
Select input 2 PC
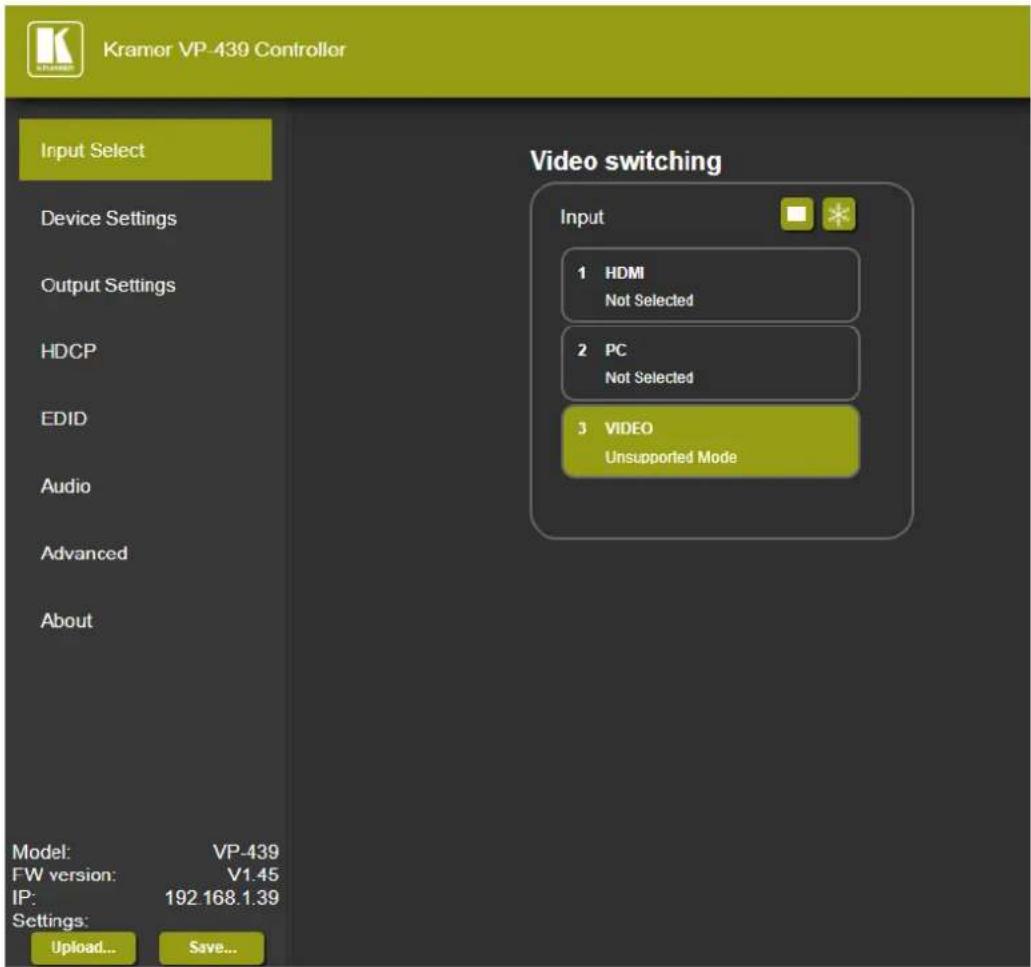coord(710,363)
